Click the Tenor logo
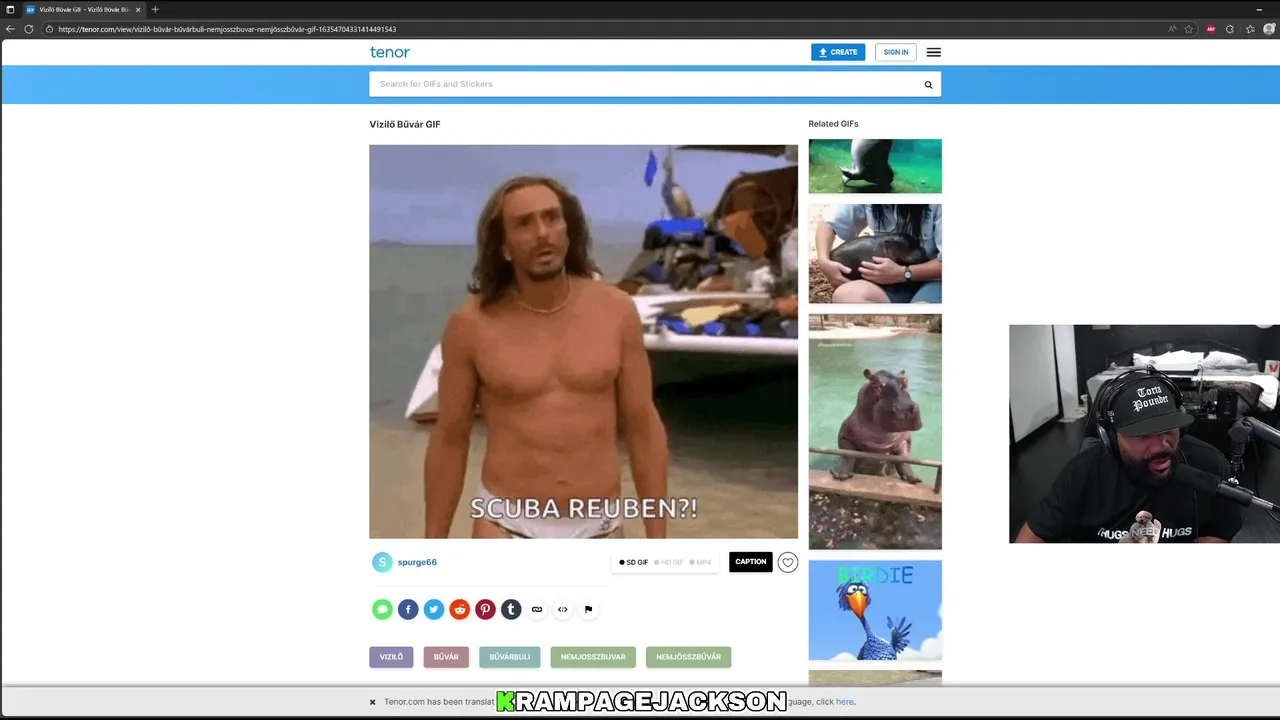Viewport: 1280px width, 720px height. point(390,52)
